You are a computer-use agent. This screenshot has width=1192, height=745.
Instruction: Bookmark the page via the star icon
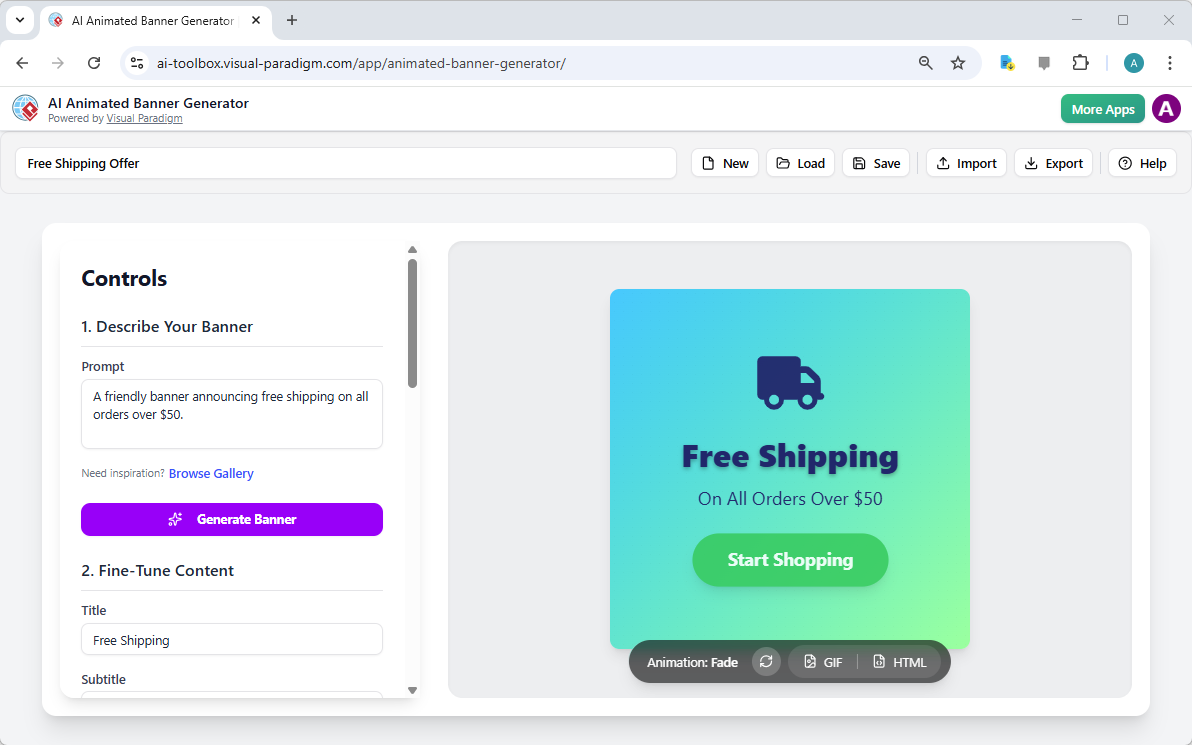click(958, 62)
